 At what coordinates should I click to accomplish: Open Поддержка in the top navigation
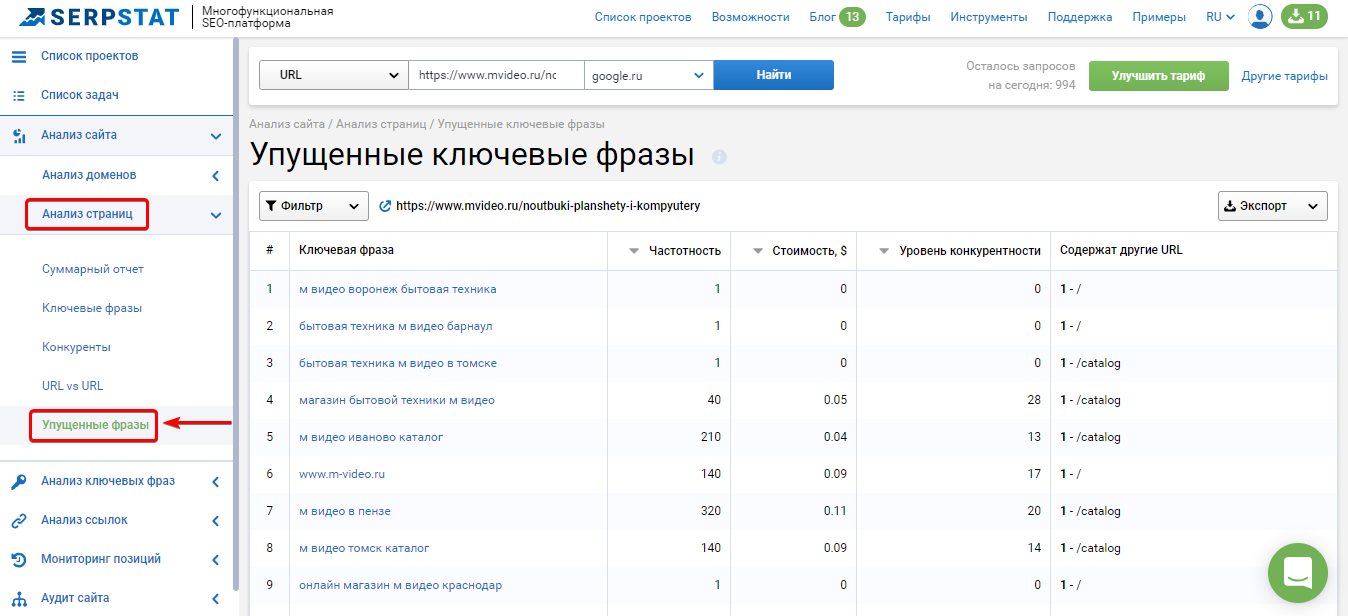(1080, 17)
